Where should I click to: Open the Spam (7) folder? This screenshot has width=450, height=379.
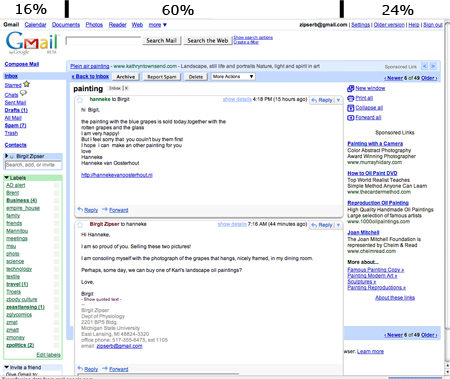pyautogui.click(x=15, y=125)
